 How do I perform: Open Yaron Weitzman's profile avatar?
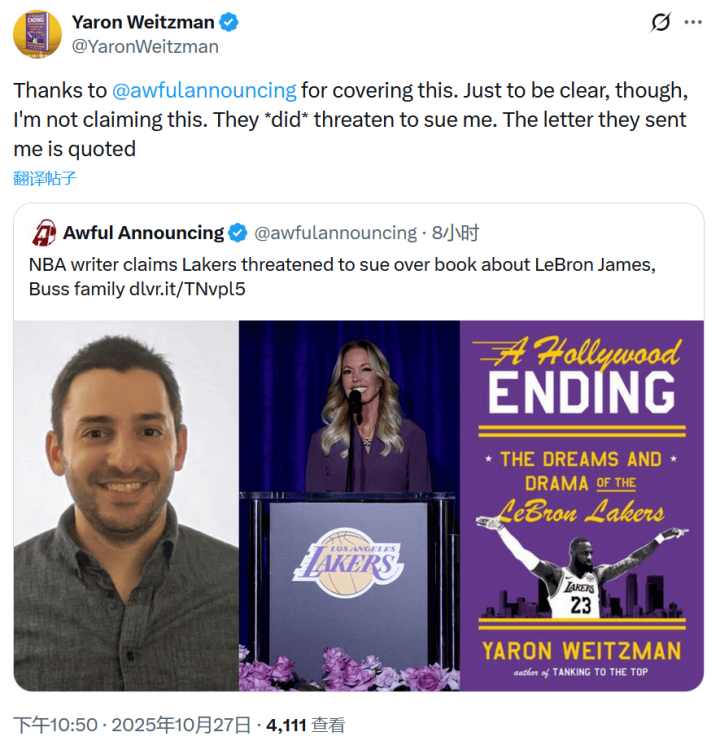37,34
